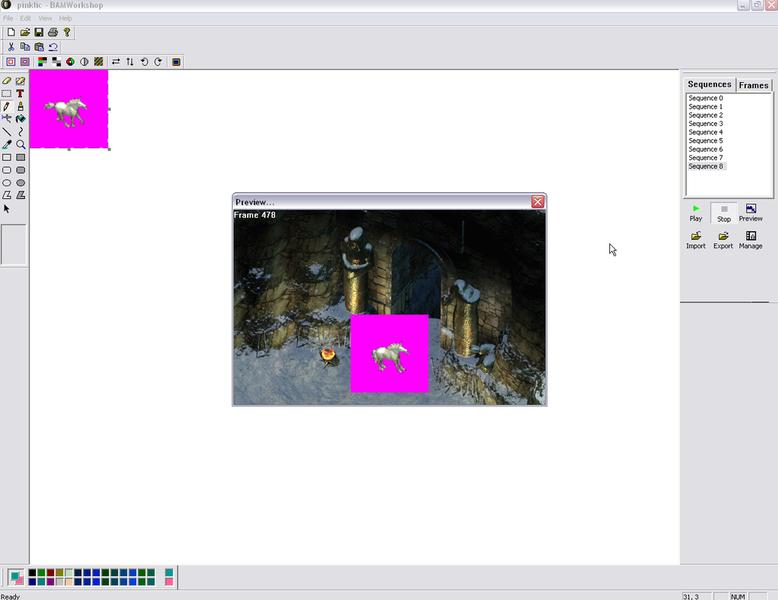The height and width of the screenshot is (600, 778).
Task: Open the Edit menu
Action: click(x=25, y=18)
